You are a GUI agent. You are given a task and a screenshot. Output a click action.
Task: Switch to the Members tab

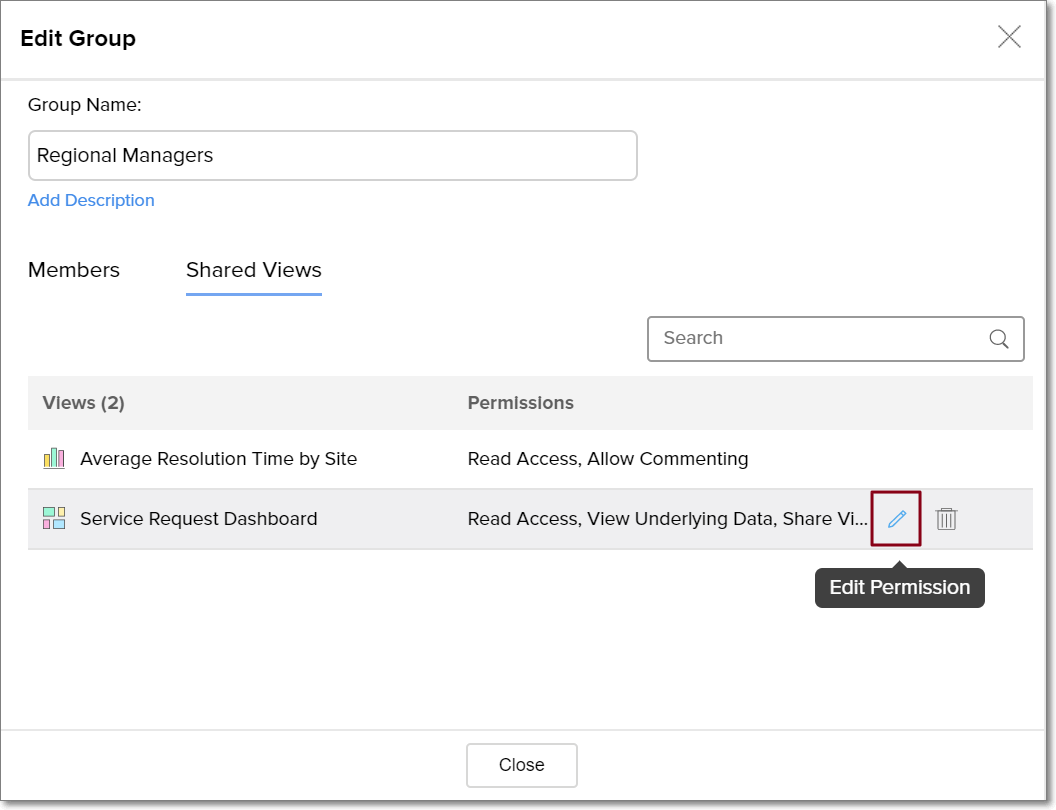click(74, 270)
